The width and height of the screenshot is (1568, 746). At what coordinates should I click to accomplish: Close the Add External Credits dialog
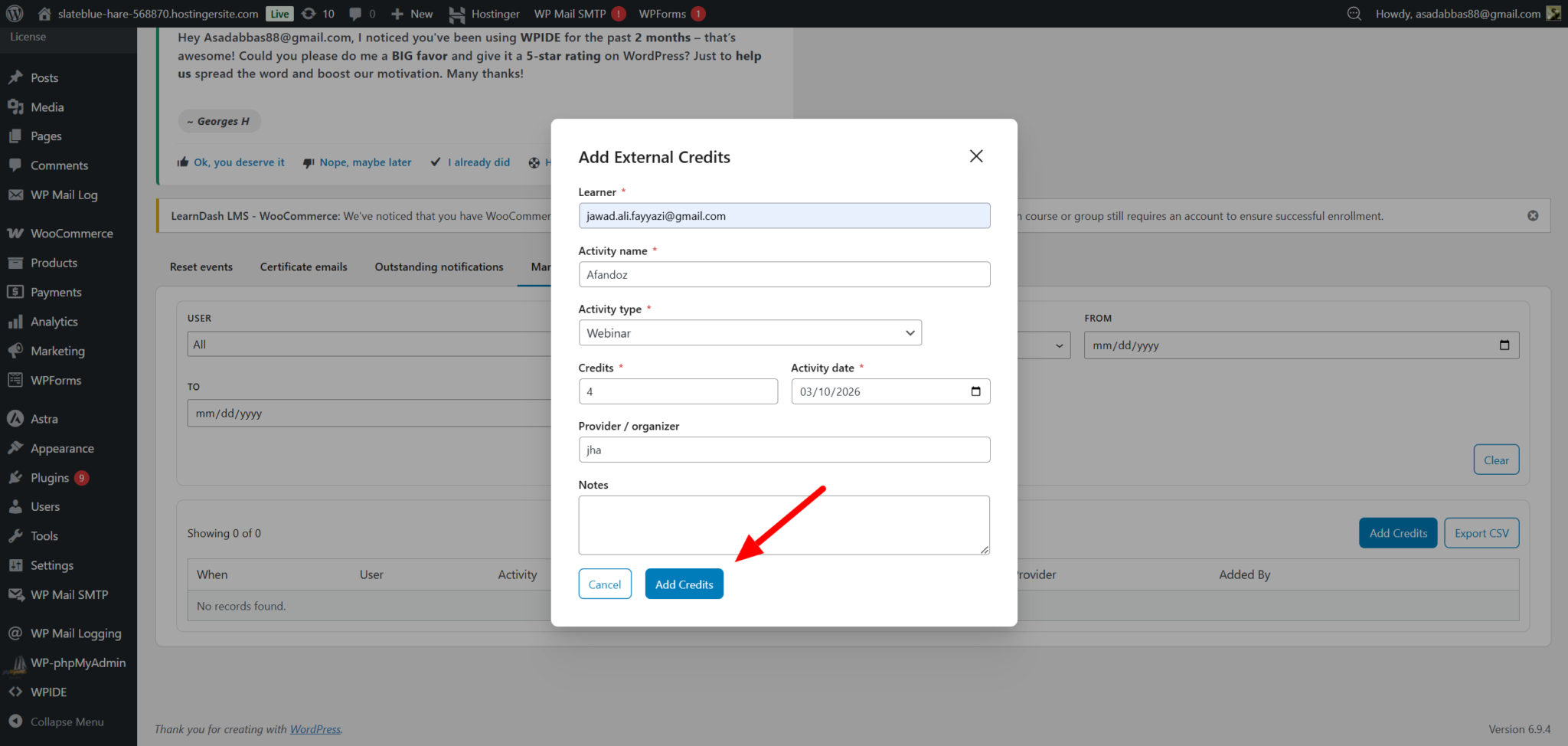click(976, 156)
